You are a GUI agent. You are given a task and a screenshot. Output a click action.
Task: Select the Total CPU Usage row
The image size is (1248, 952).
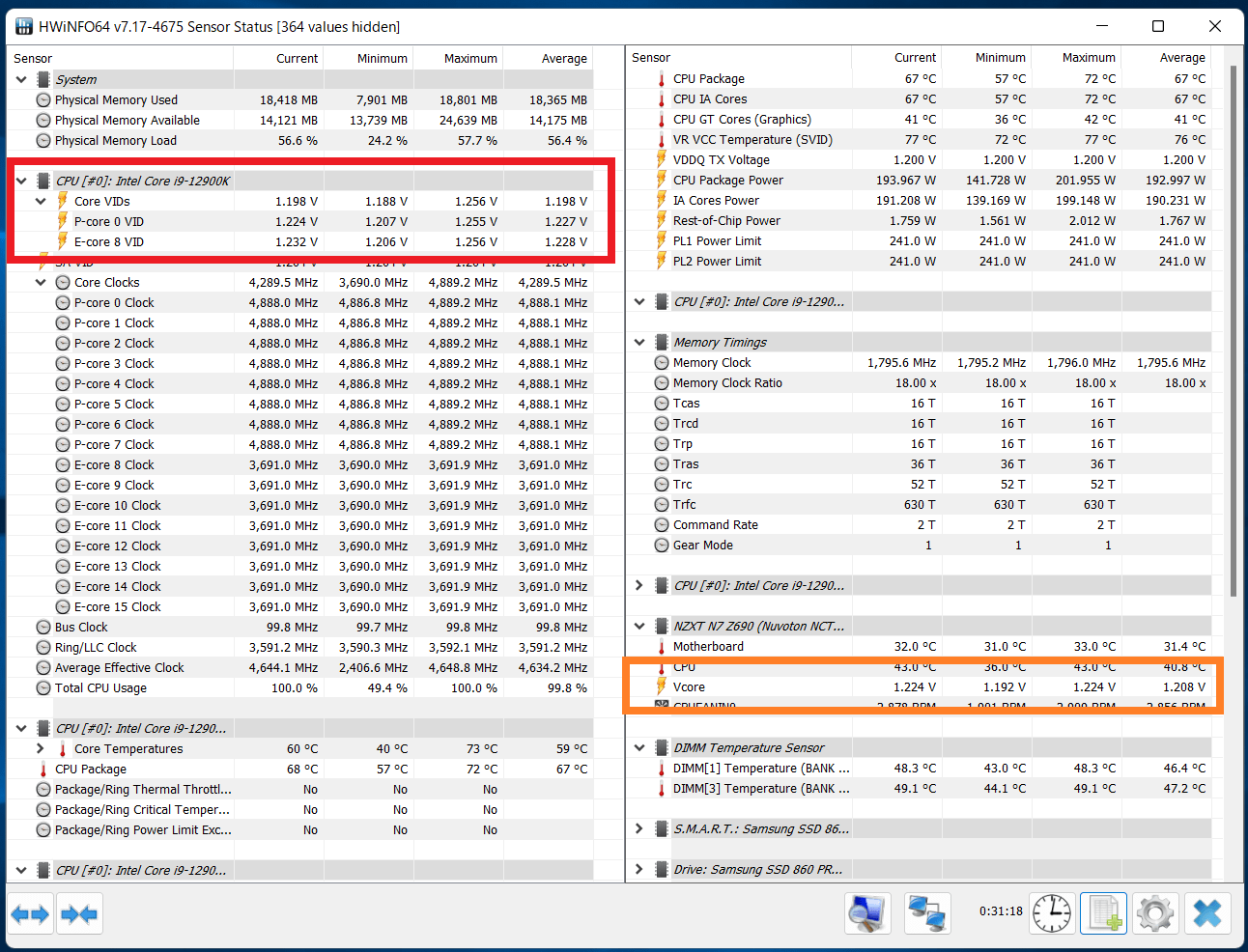(101, 687)
